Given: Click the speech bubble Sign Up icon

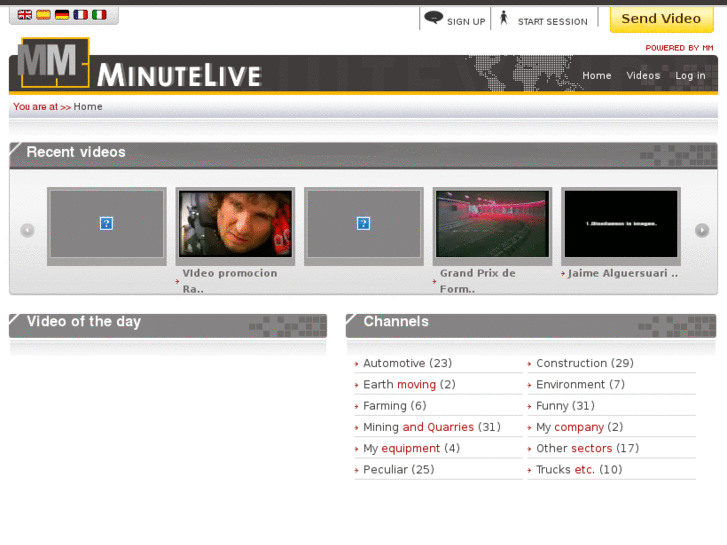Looking at the screenshot, I should [434, 18].
